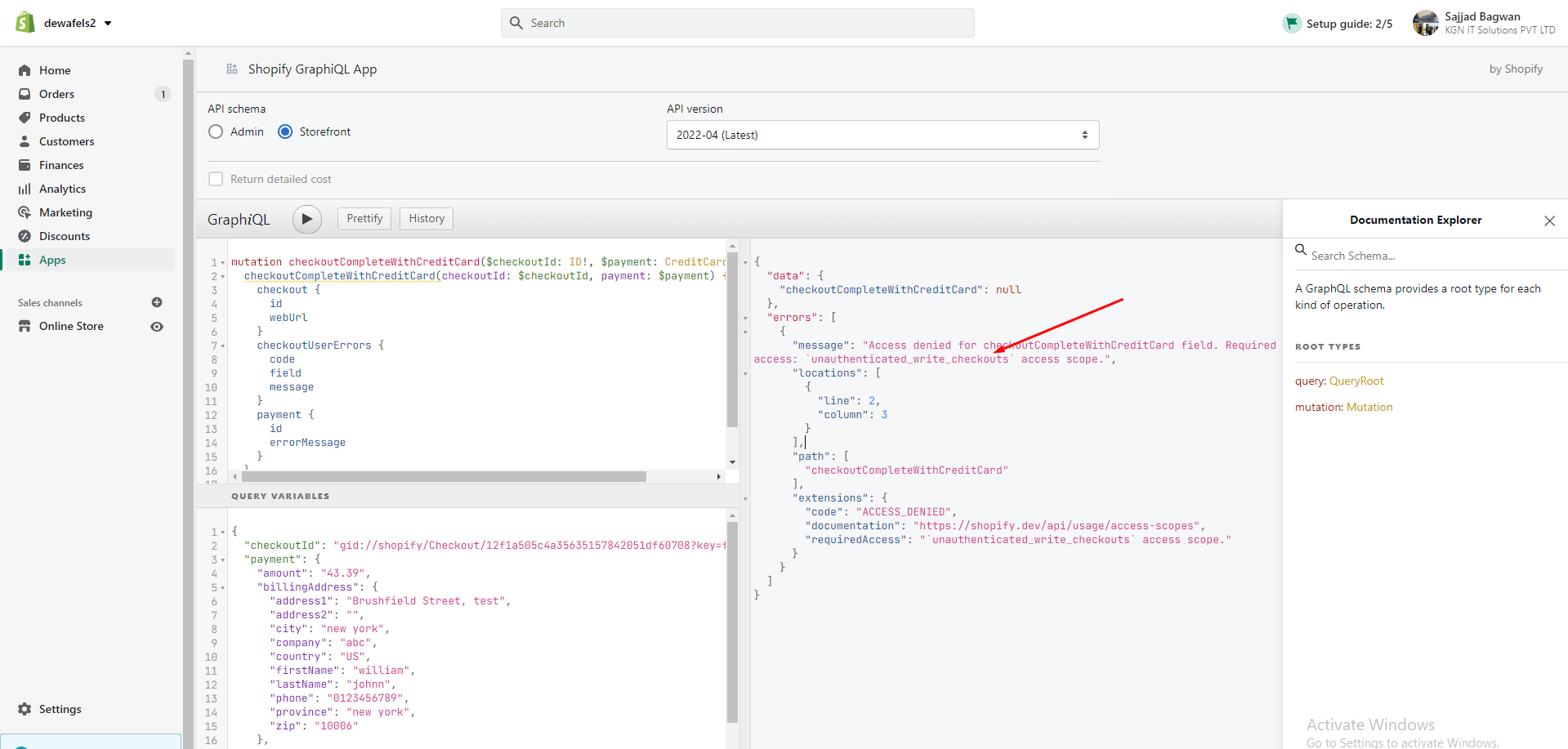Click the Apps grid icon
The width and height of the screenshot is (1568, 749).
[25, 260]
